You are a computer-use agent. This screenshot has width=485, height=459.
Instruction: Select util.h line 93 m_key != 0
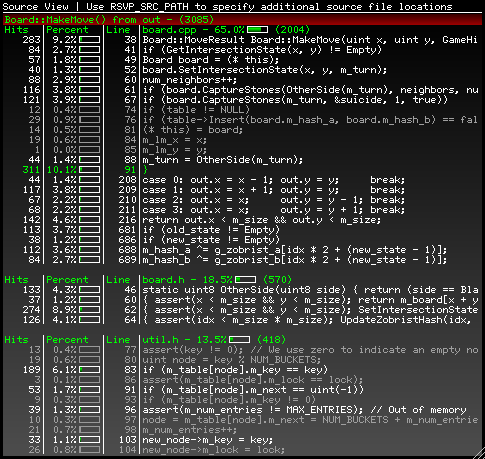click(229, 400)
